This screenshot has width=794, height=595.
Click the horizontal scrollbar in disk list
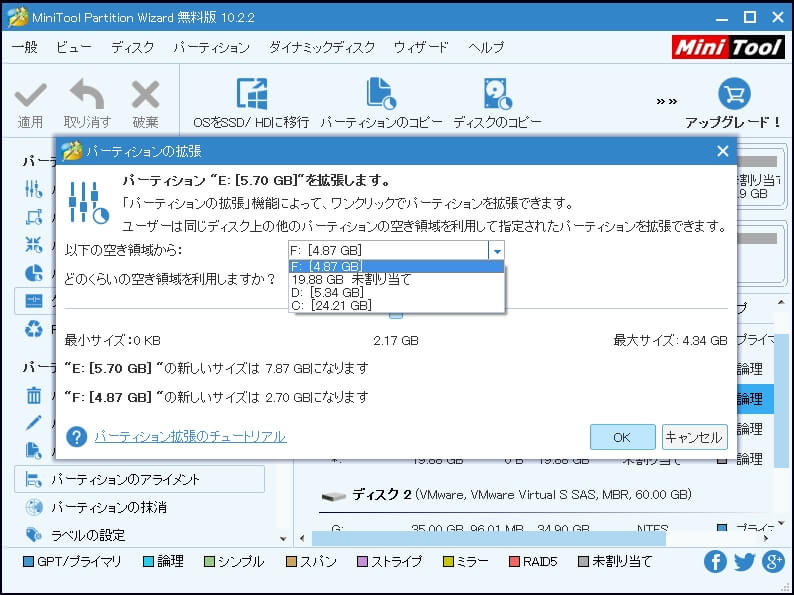pyautogui.click(x=489, y=538)
